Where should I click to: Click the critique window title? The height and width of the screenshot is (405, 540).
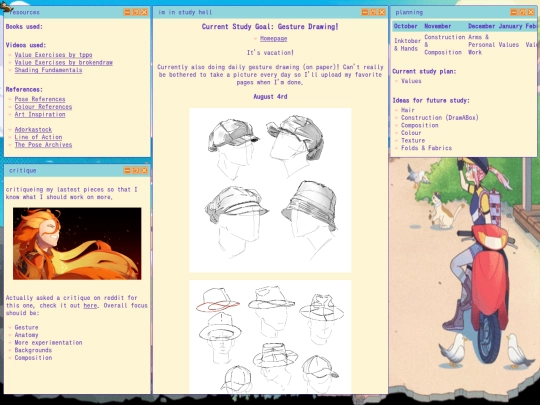[23, 170]
